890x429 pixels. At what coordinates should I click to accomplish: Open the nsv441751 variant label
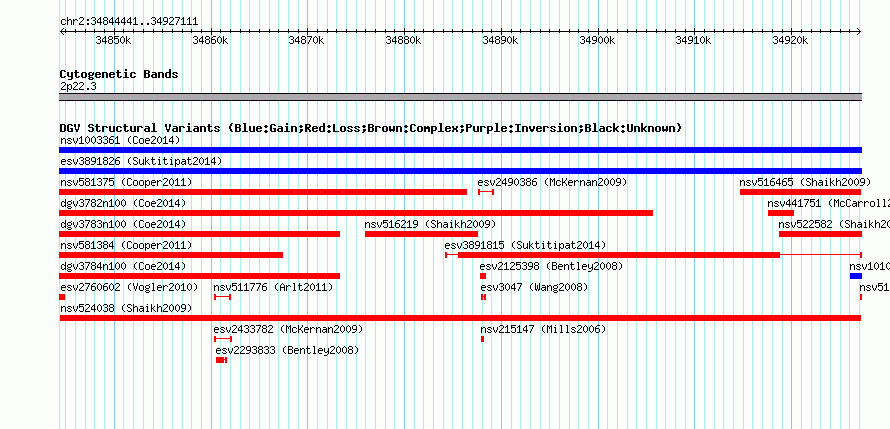[x=828, y=204]
